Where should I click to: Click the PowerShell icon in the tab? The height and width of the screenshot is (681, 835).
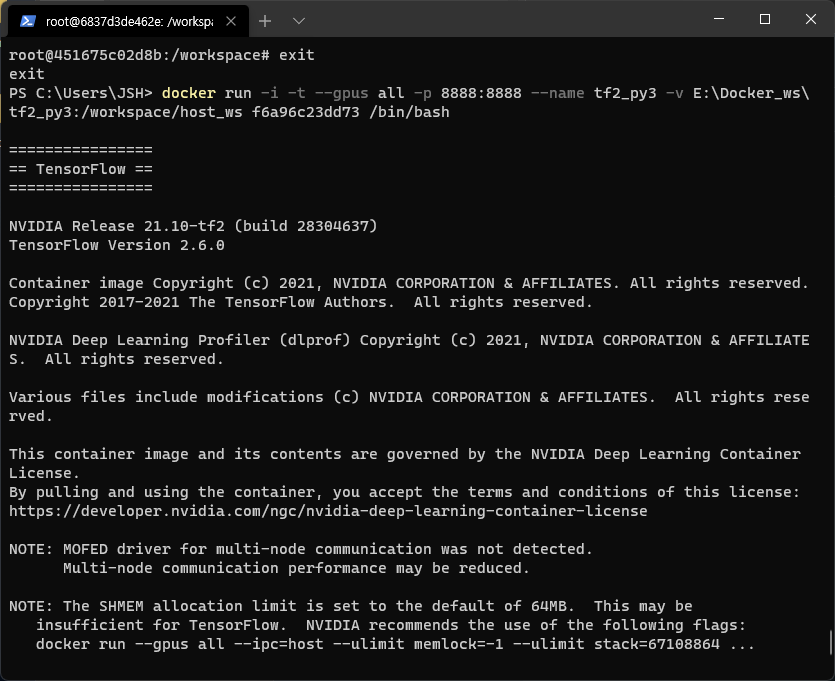tap(28, 21)
